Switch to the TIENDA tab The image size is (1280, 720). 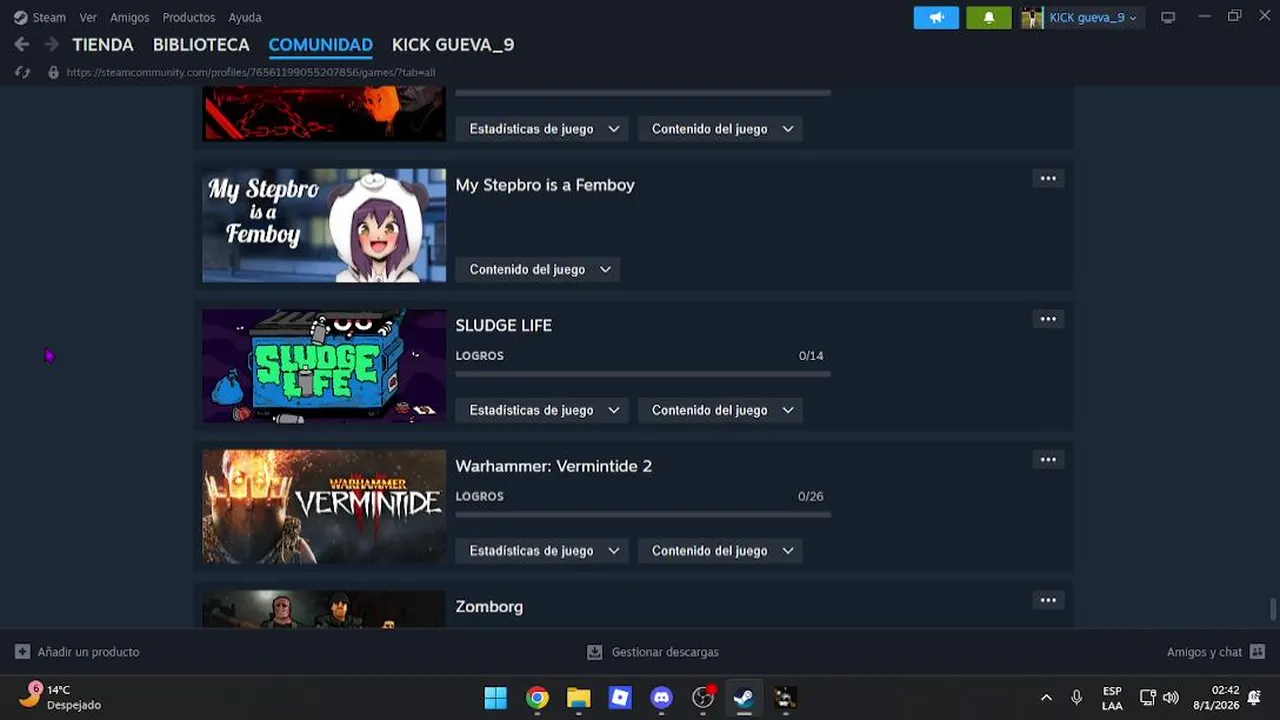coord(103,45)
